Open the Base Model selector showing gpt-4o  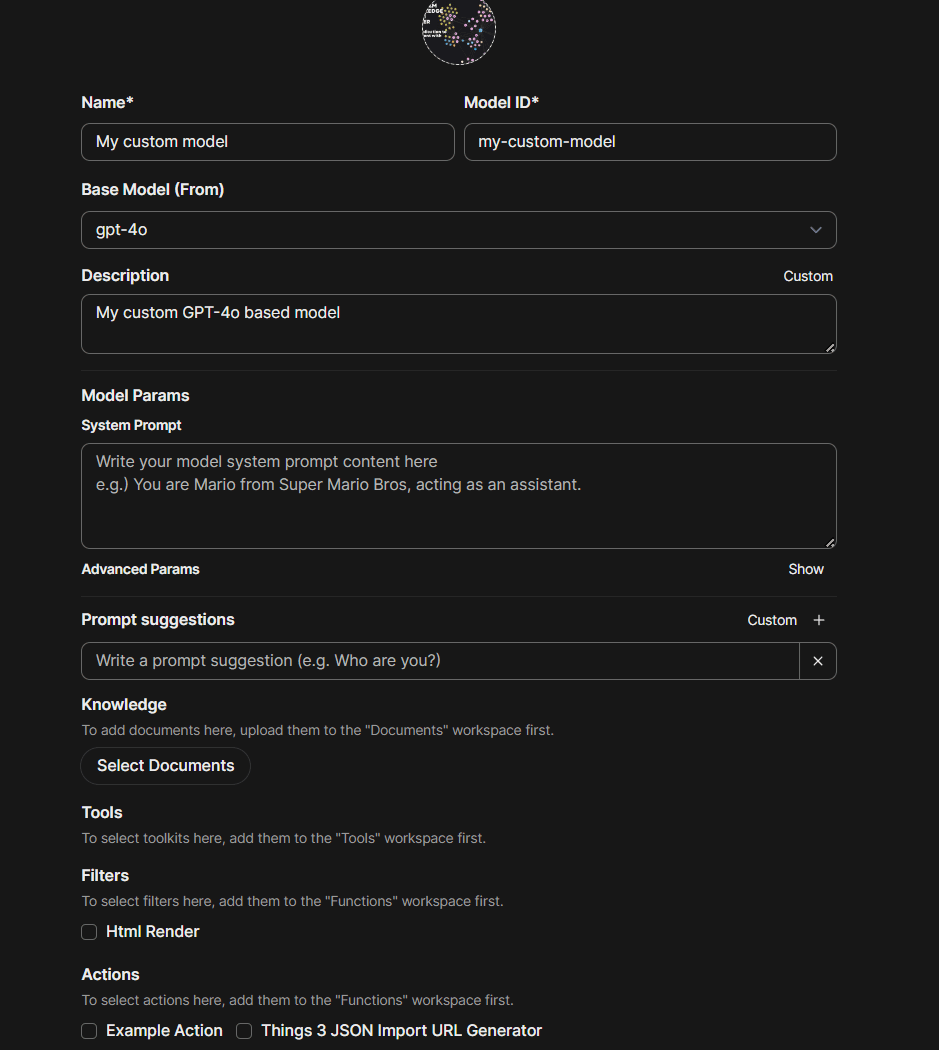pyautogui.click(x=458, y=230)
